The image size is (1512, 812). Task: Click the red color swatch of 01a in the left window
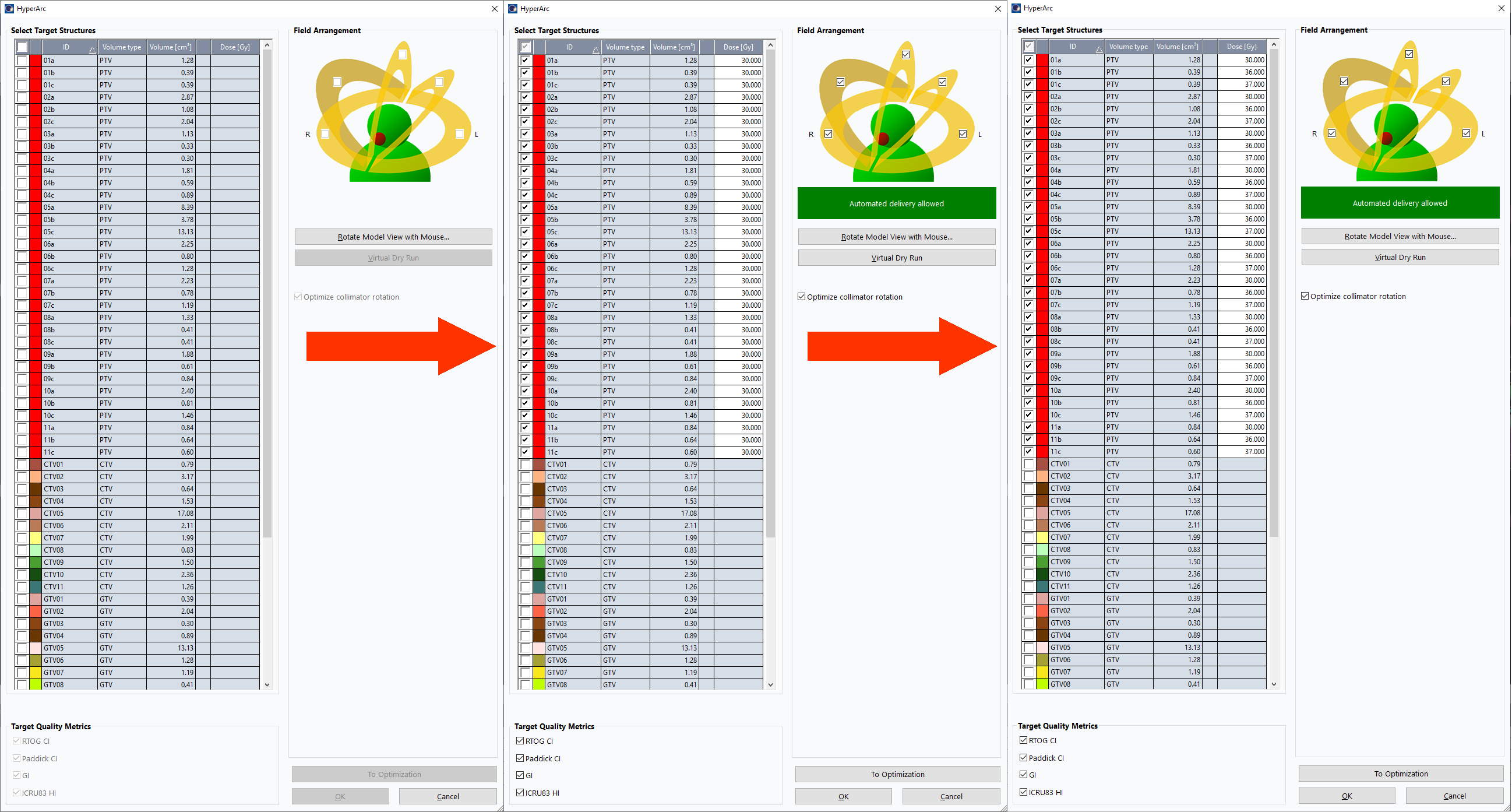click(x=35, y=60)
